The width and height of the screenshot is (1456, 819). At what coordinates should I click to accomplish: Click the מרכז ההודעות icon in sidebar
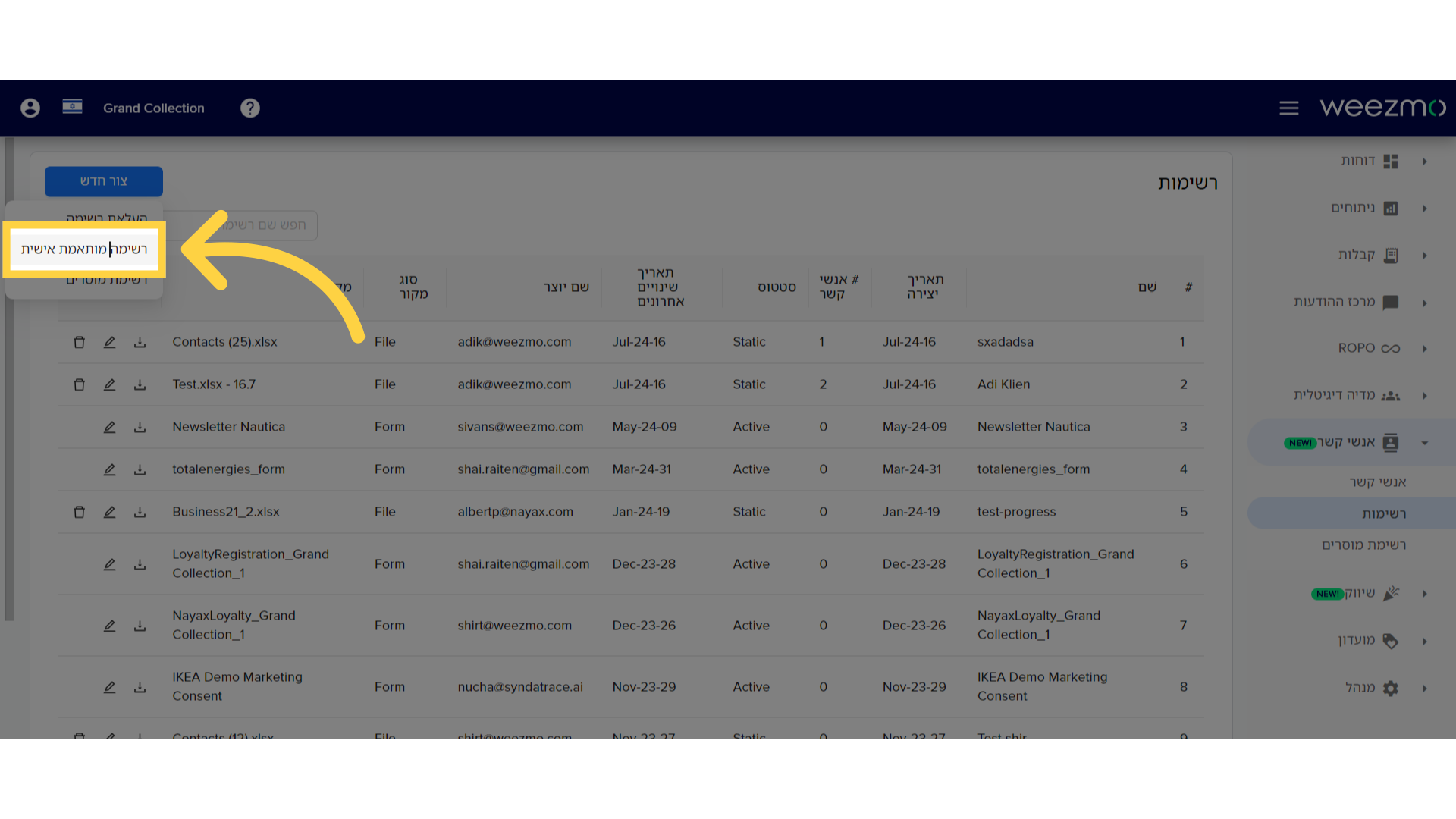[x=1391, y=300]
